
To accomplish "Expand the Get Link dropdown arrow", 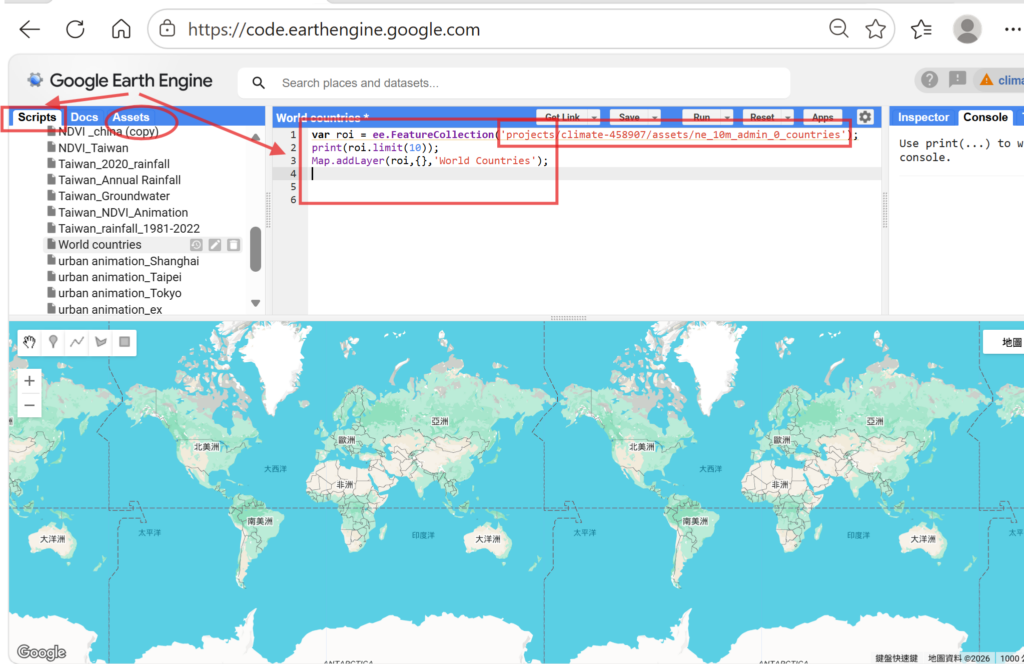I will pos(594,118).
